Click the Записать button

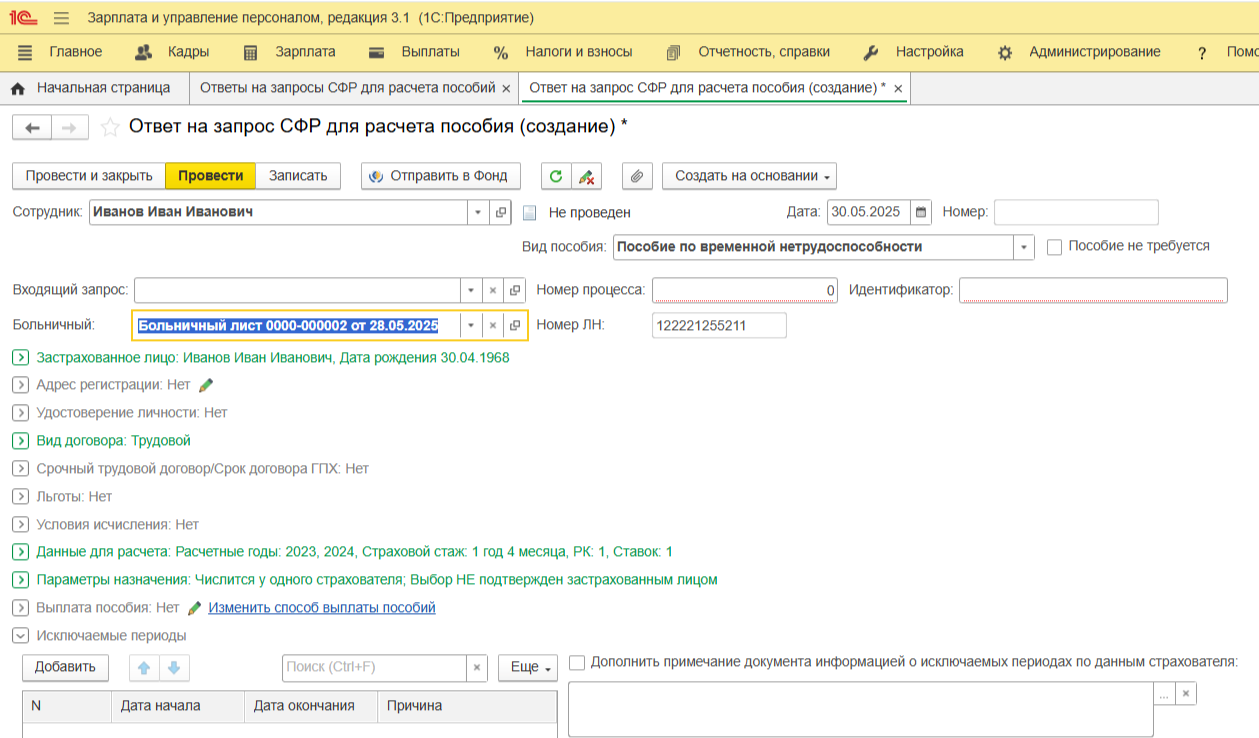[x=298, y=176]
